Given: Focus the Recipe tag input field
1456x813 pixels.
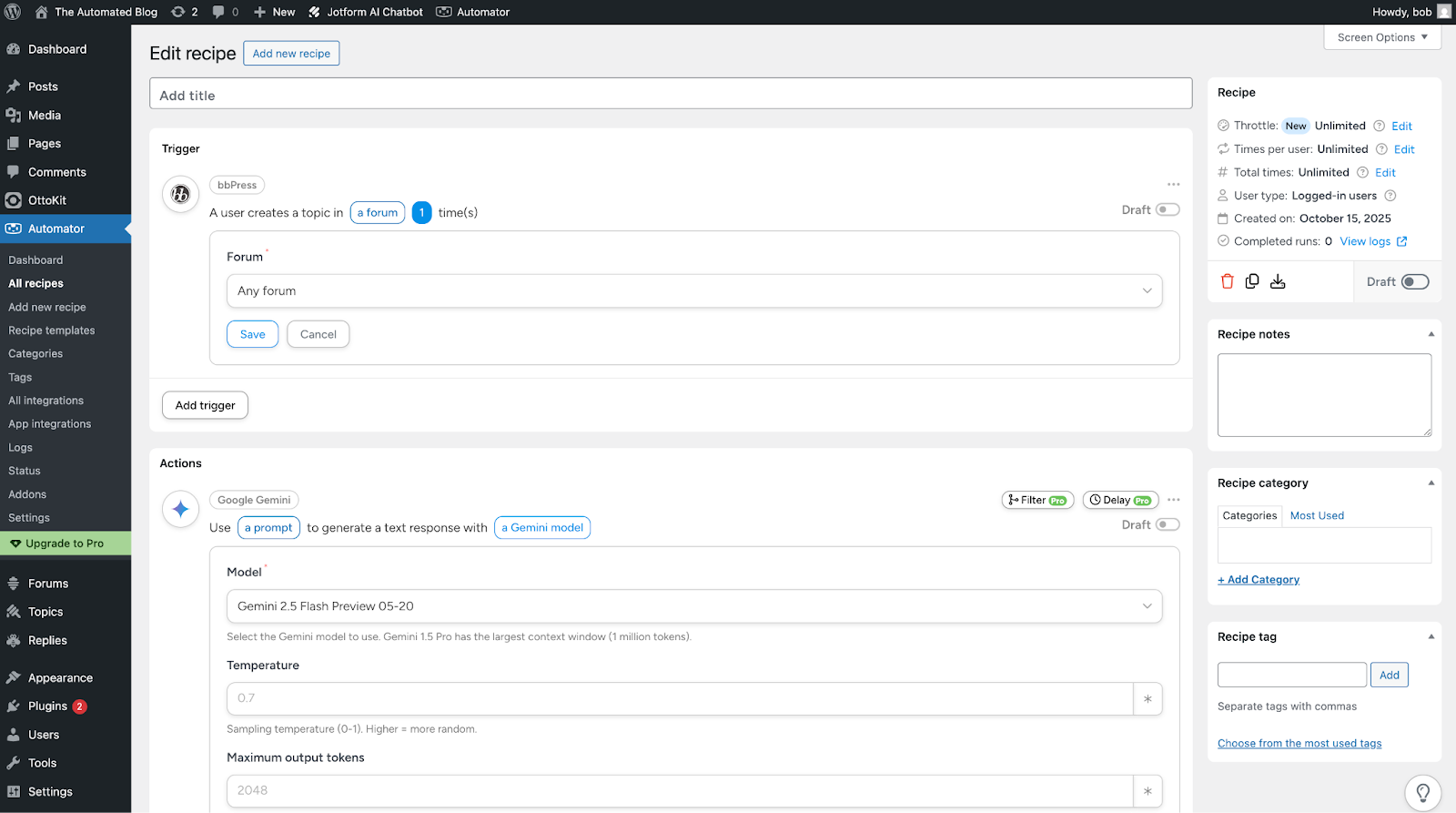Looking at the screenshot, I should click(1292, 675).
